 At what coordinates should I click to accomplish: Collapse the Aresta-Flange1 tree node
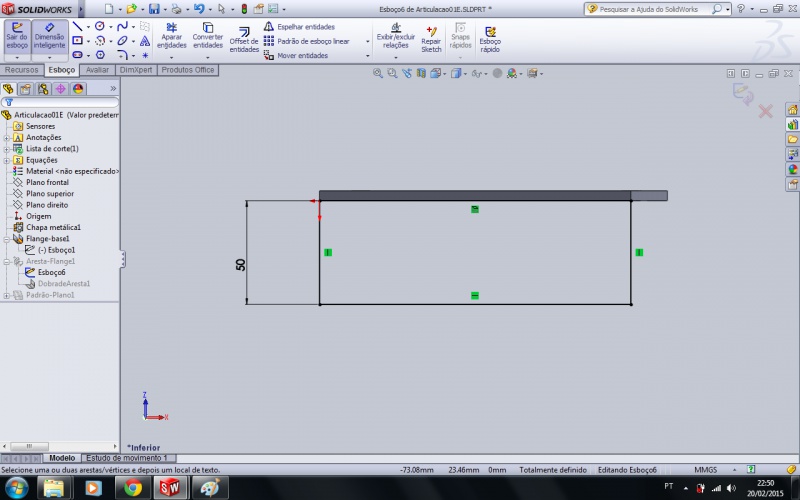(x=7, y=261)
